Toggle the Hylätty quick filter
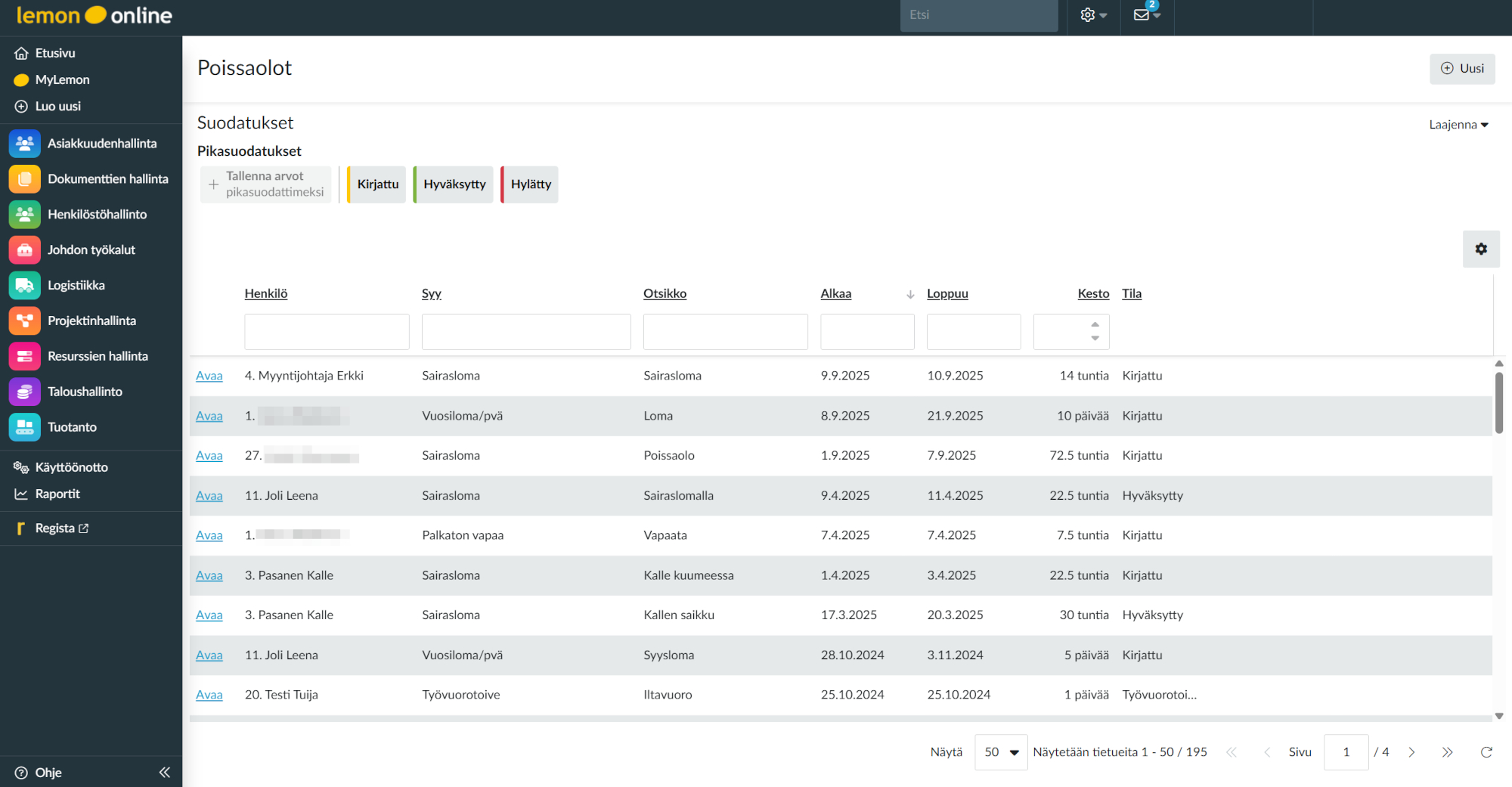Screen dimensions: 1512x787 click(x=531, y=184)
